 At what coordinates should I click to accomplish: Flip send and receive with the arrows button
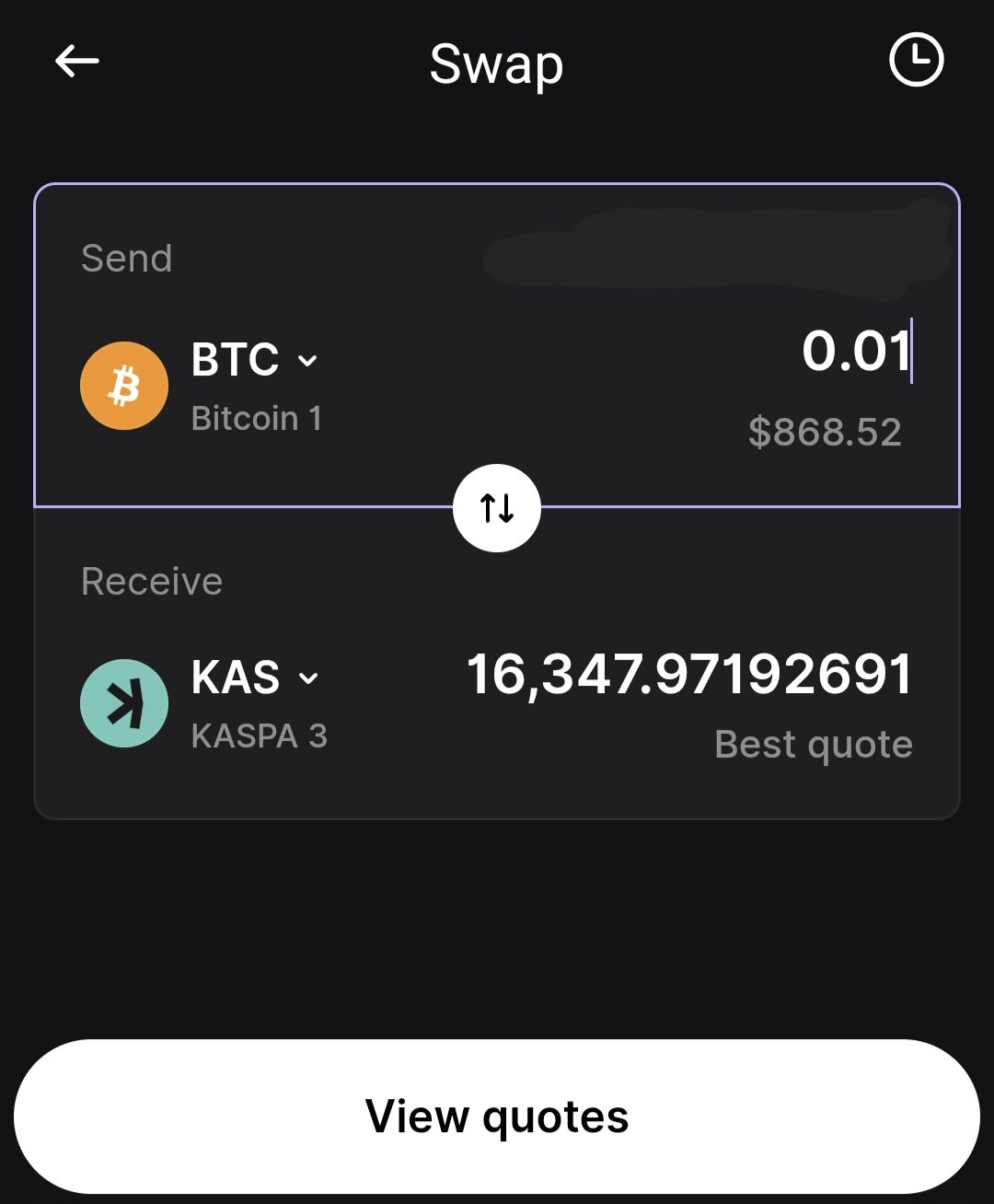point(497,507)
